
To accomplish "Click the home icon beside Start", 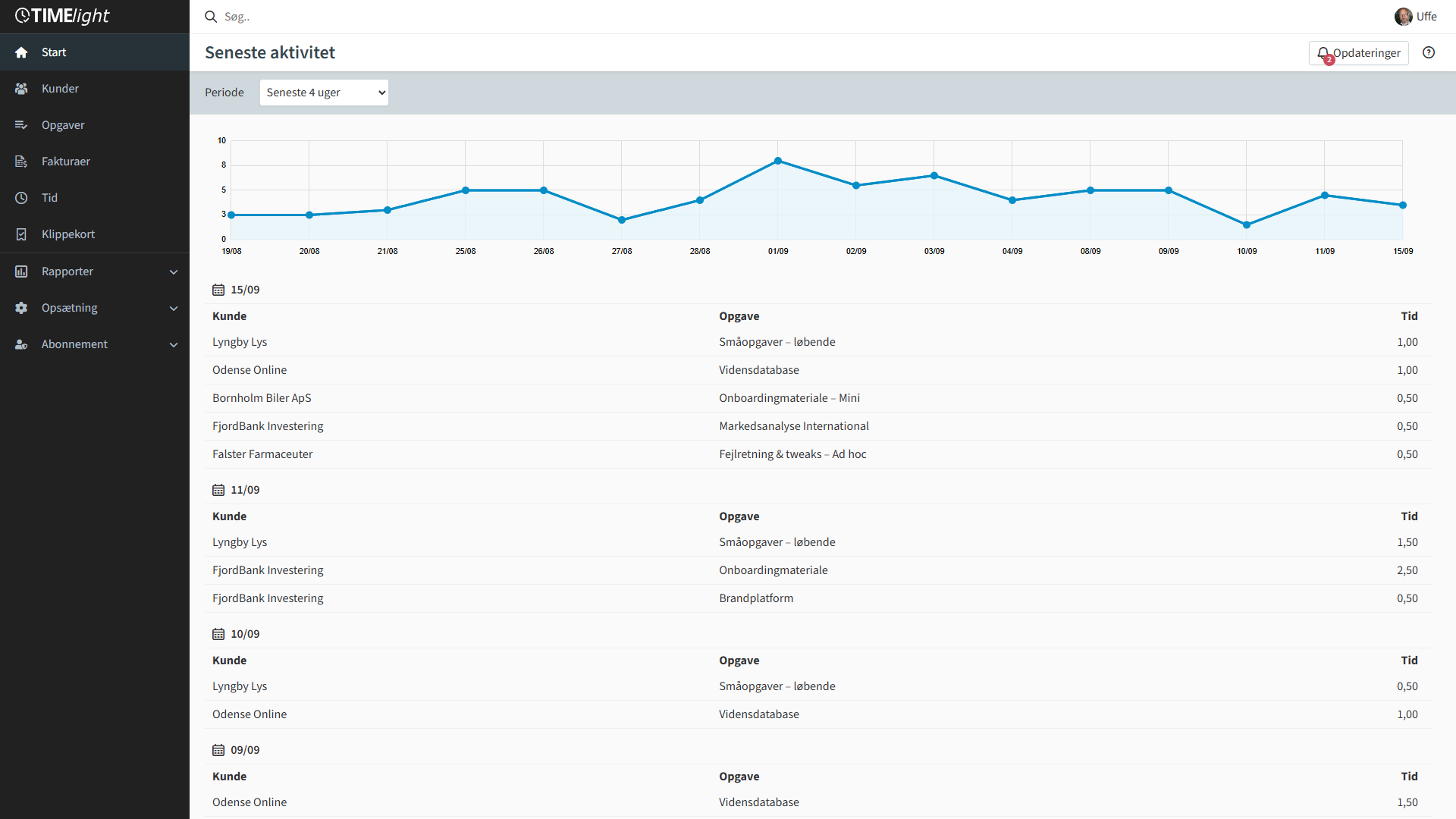I will (x=21, y=52).
